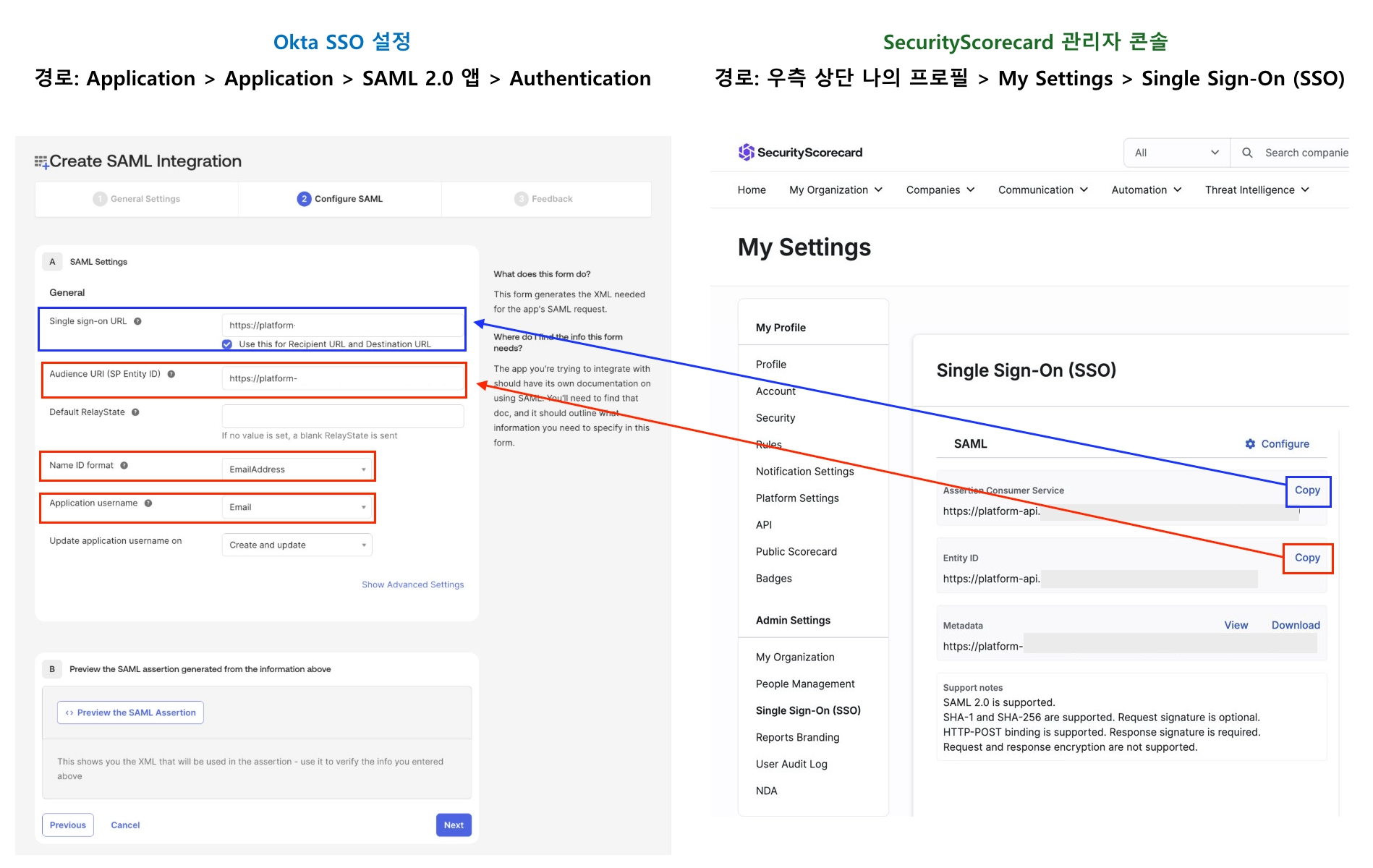Select the General Settings step tab
Screen dimensions: 1373x868
coord(137,199)
